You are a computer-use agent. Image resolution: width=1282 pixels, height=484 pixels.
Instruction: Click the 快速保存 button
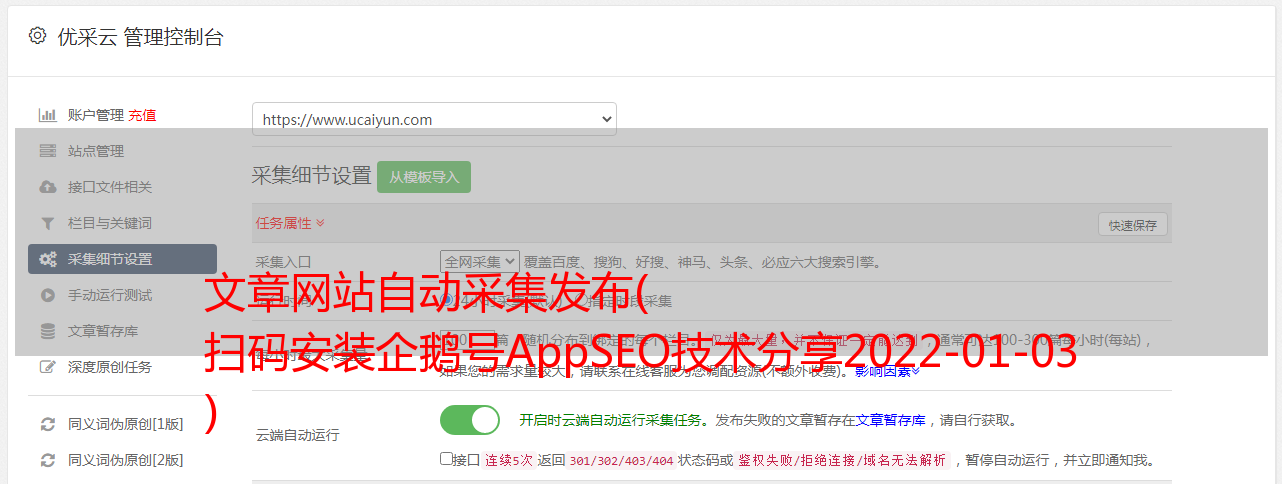click(x=1132, y=225)
